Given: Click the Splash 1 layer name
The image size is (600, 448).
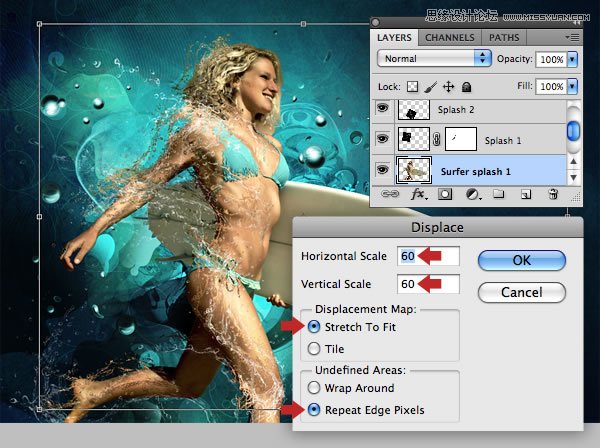Looking at the screenshot, I should [x=503, y=140].
